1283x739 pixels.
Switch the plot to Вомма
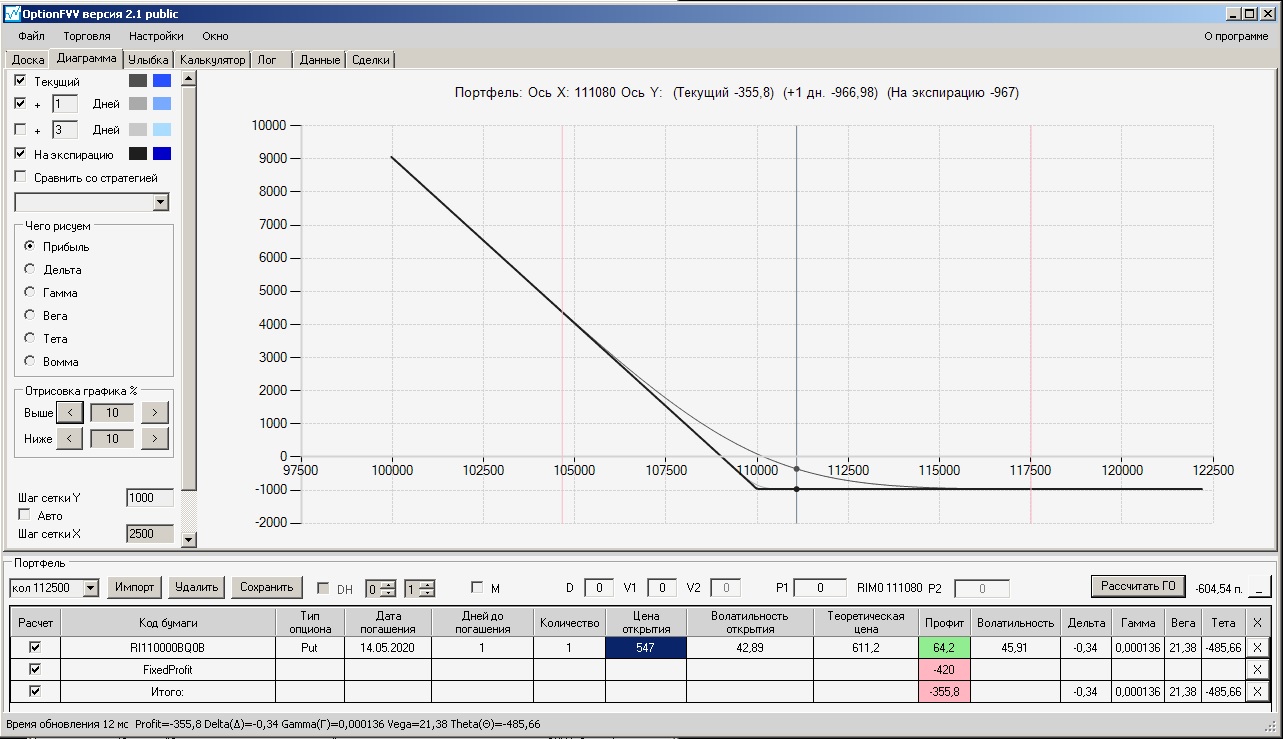point(30,361)
